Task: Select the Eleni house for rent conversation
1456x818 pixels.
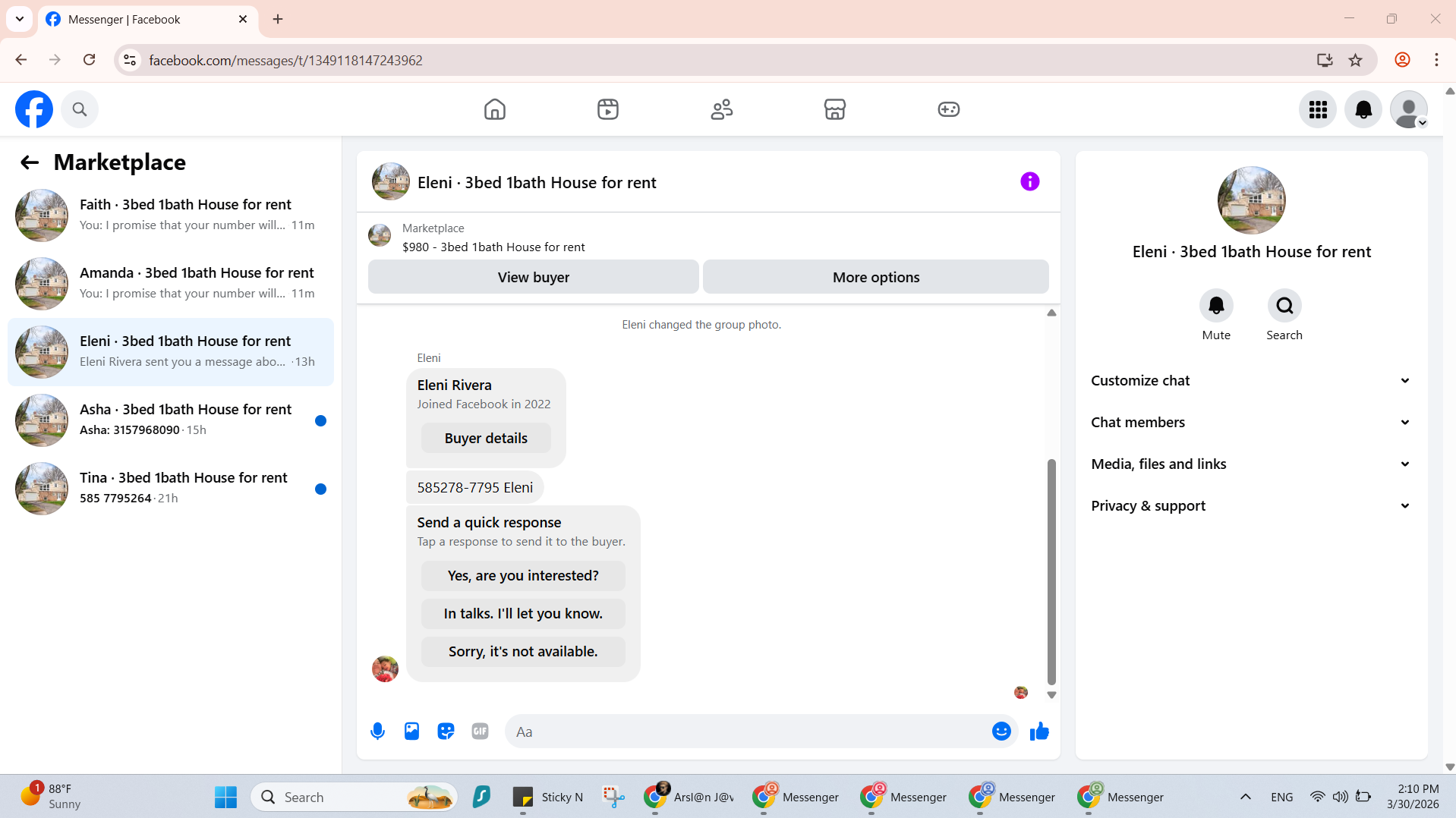Action: (171, 352)
